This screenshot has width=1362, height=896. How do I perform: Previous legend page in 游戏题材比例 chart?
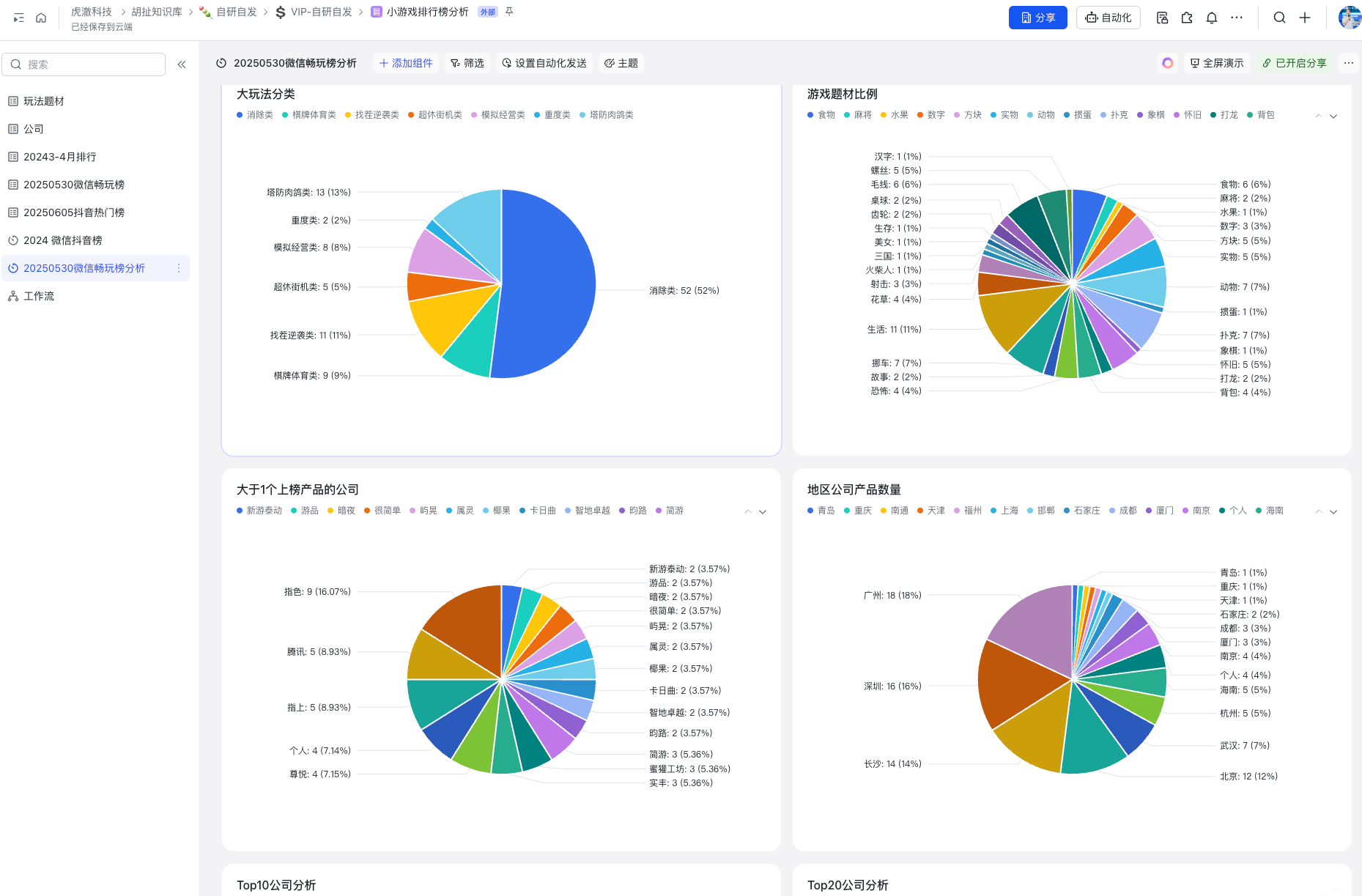click(1319, 116)
